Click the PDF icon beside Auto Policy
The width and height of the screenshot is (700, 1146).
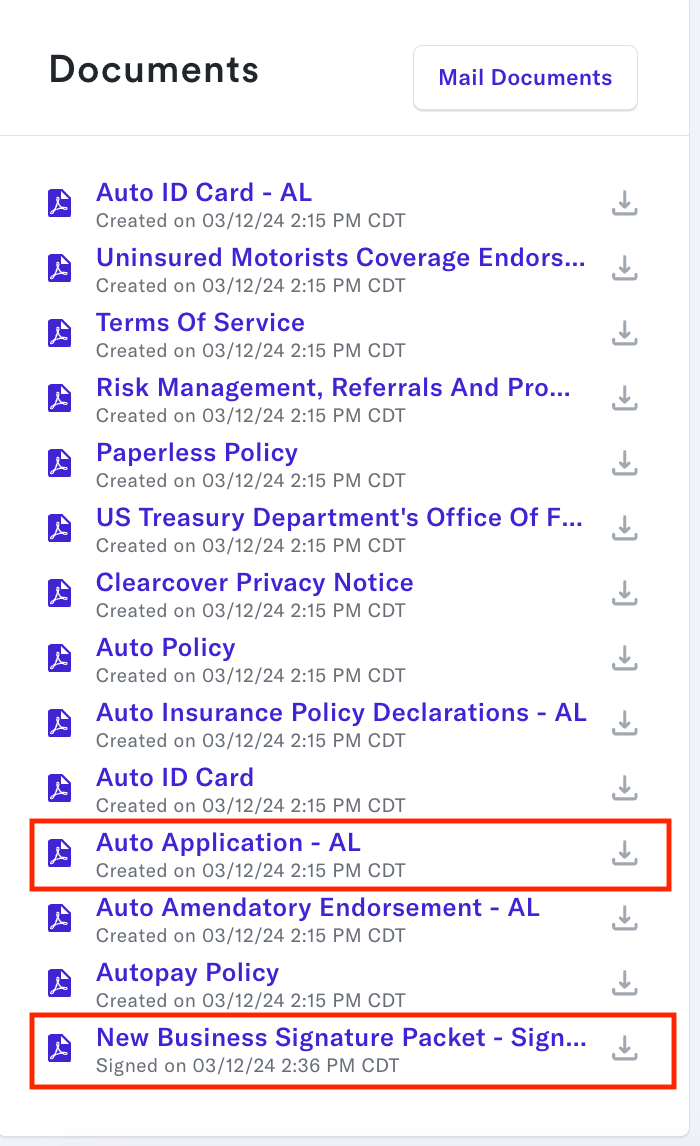59,658
